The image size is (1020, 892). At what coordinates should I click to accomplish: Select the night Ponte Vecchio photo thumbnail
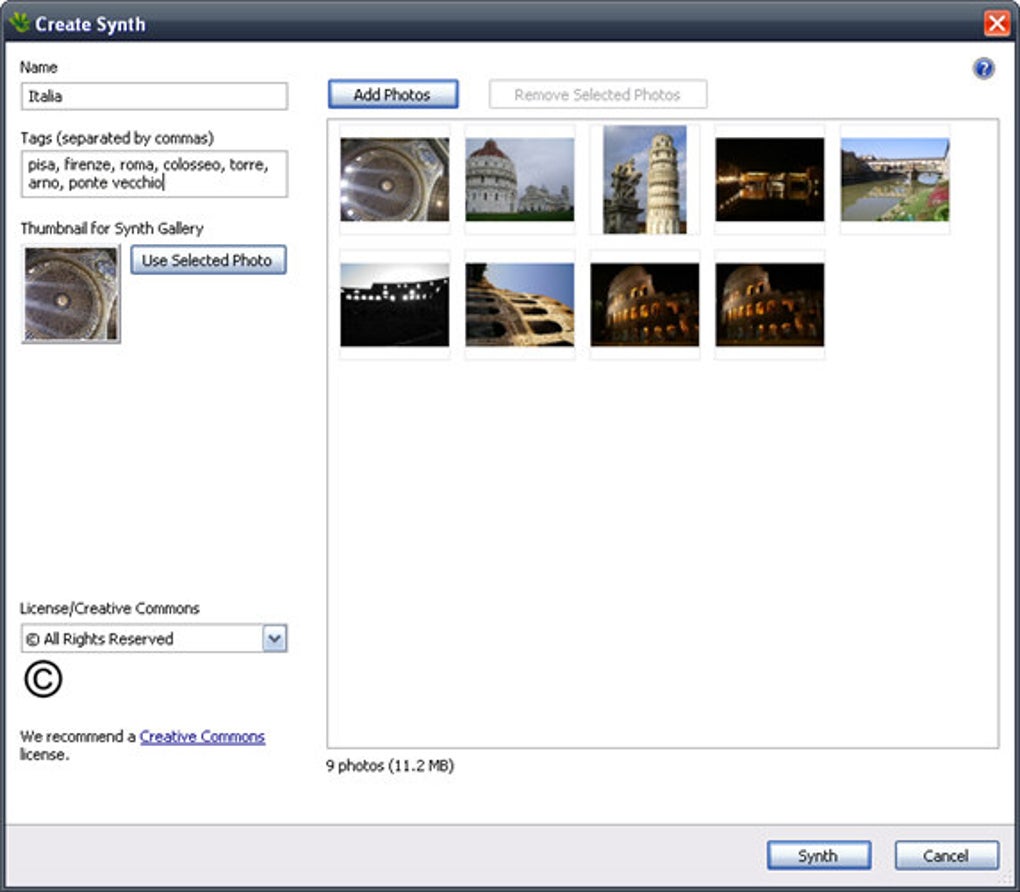point(770,180)
